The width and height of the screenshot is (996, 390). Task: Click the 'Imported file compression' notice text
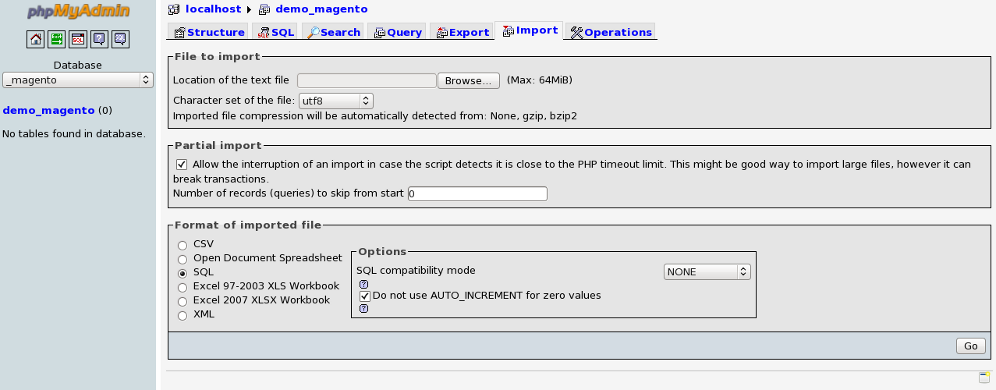coord(375,116)
